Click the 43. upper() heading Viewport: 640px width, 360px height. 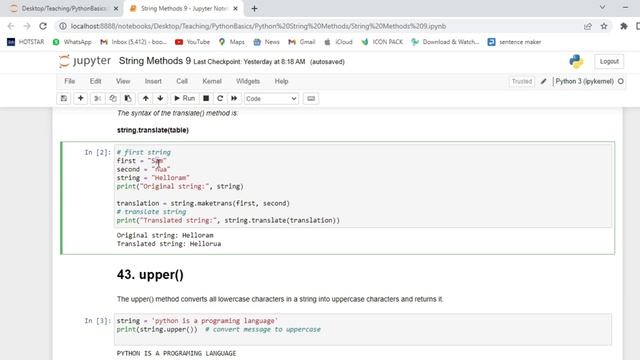(150, 275)
